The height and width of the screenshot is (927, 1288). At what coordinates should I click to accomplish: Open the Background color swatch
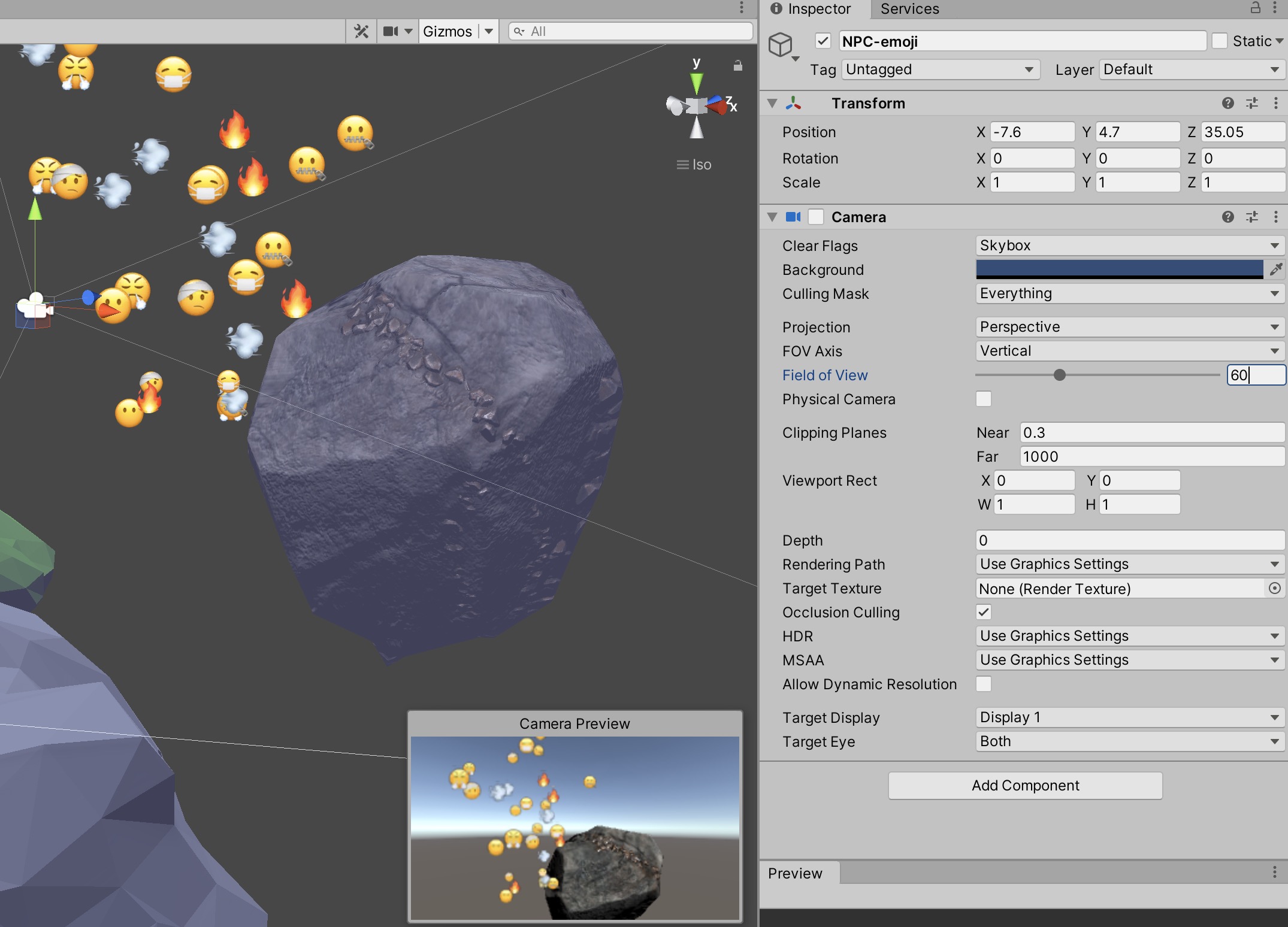pyautogui.click(x=1119, y=269)
